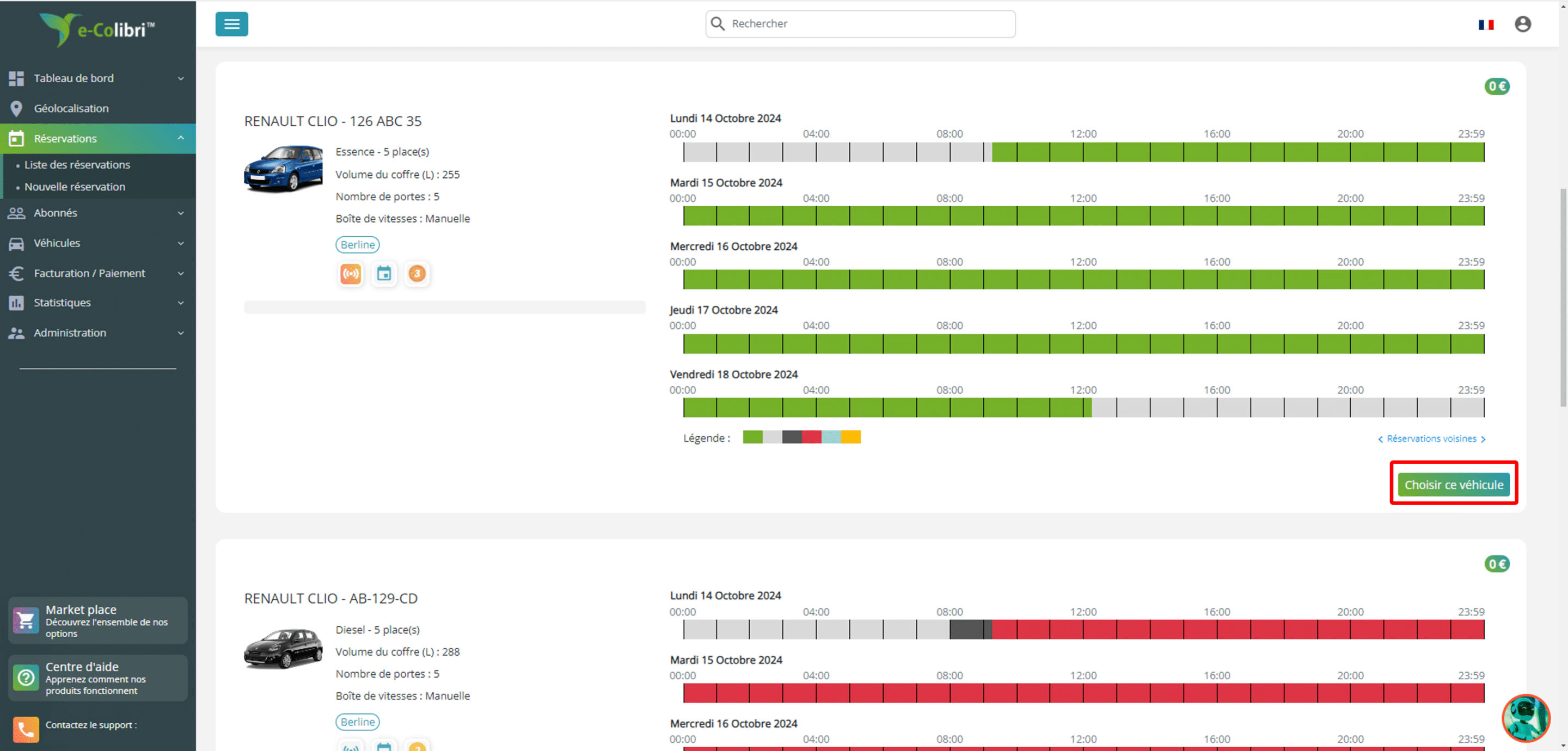Image resolution: width=1568 pixels, height=751 pixels.
Task: Click the Administration users icon
Action: (x=16, y=333)
